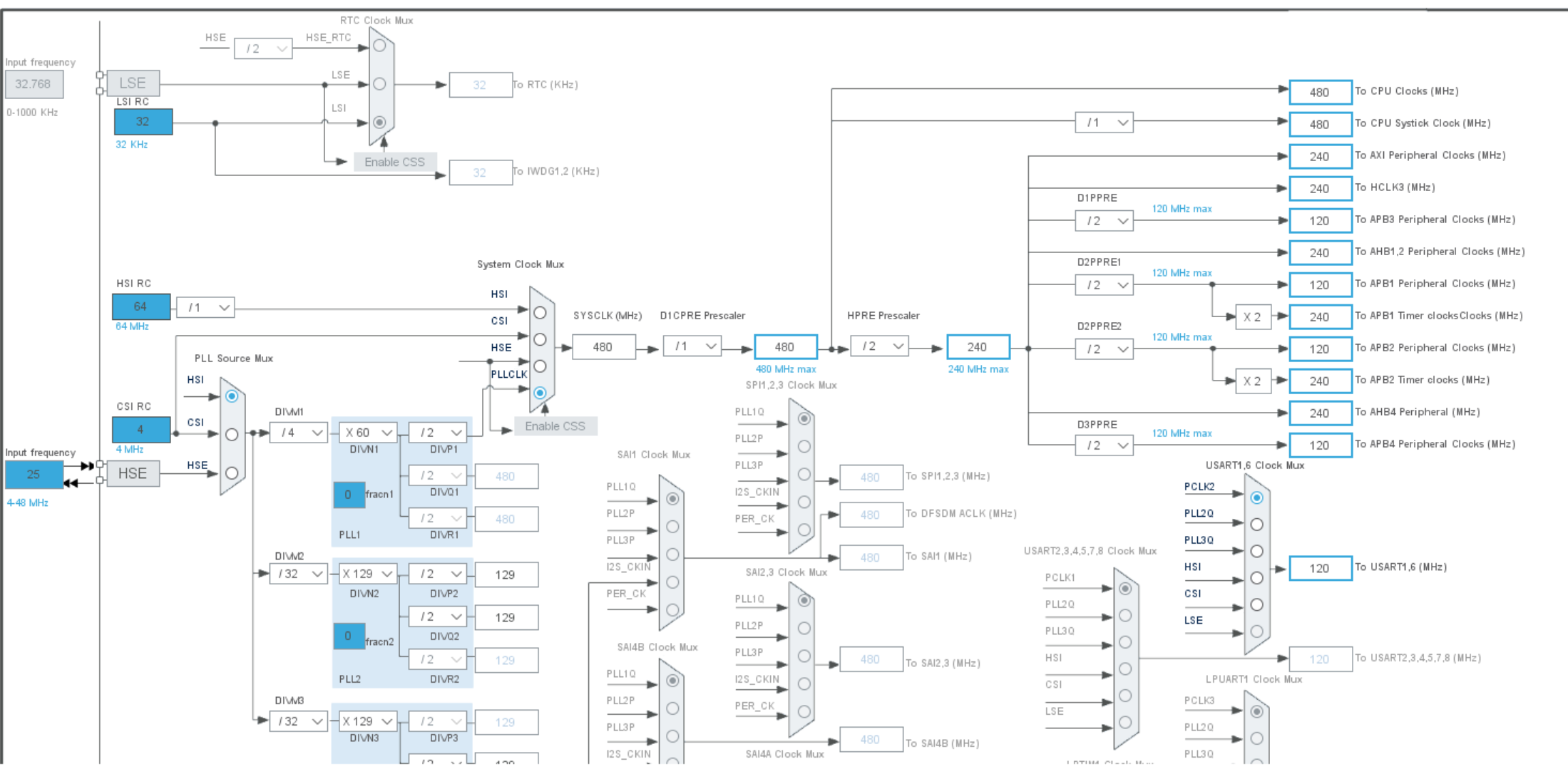Edit the HSE input frequency value 25
Image resolution: width=1568 pixels, height=774 pixels.
33,474
